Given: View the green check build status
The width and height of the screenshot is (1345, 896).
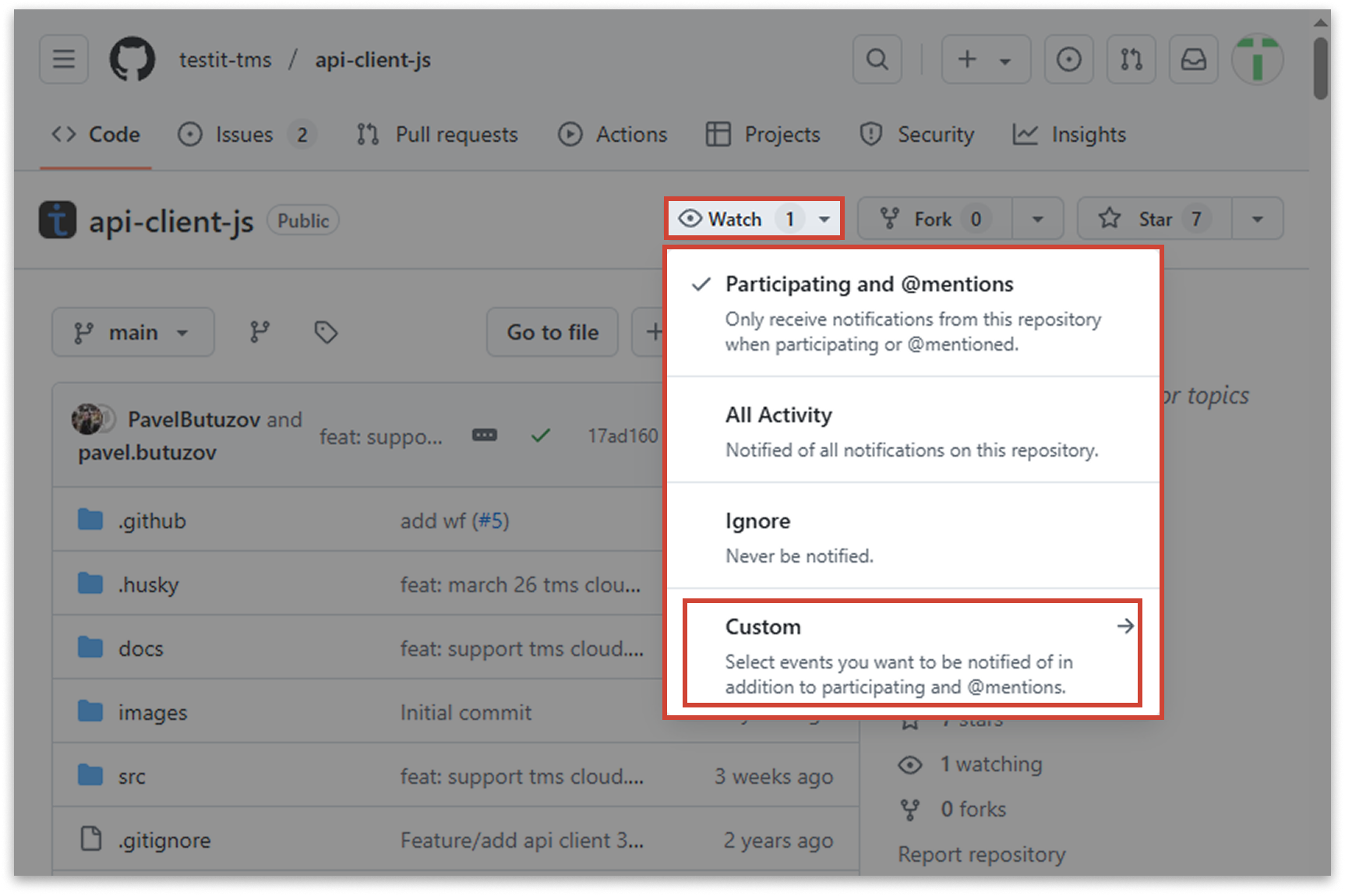Looking at the screenshot, I should click(540, 435).
